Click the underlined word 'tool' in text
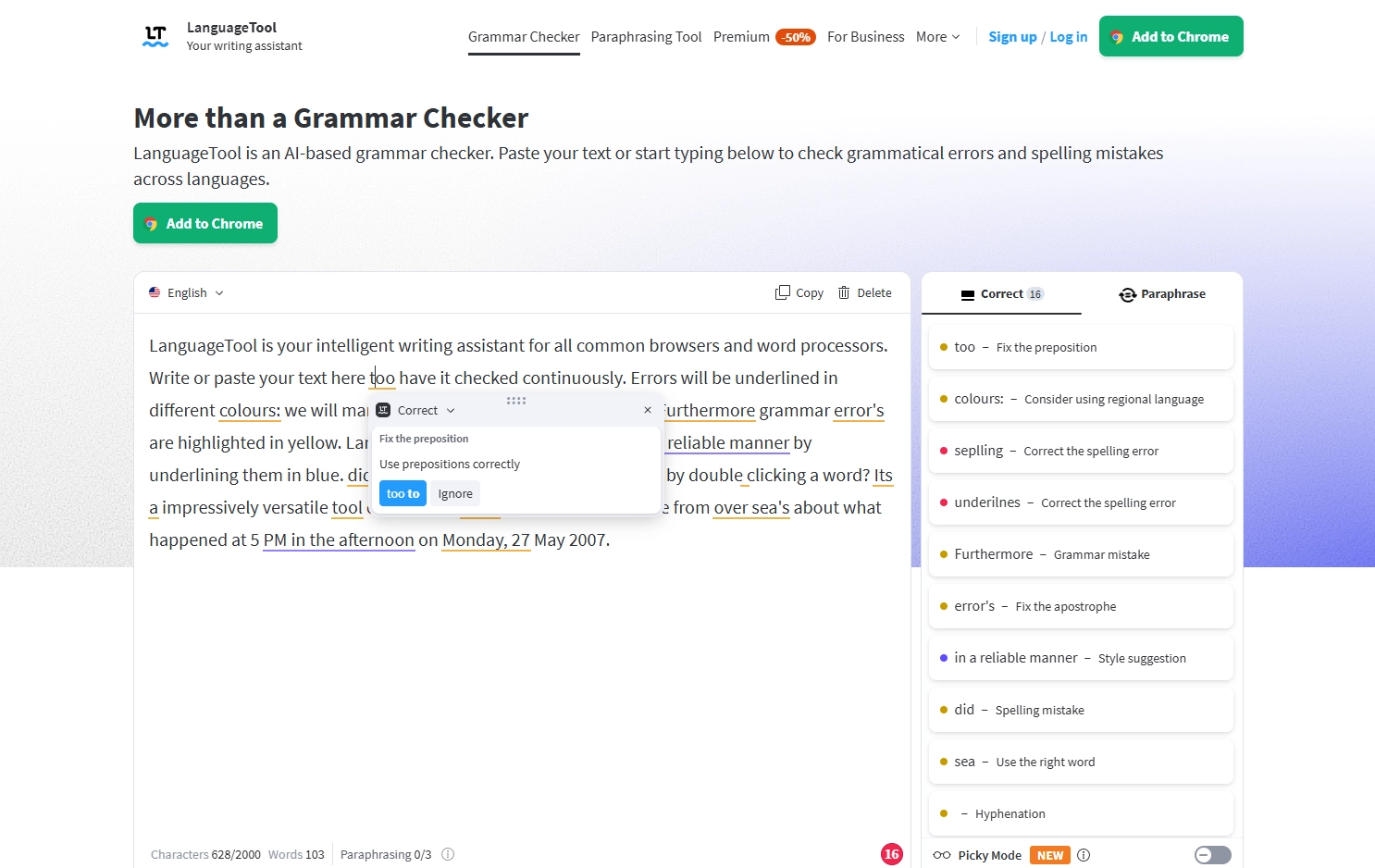The height and width of the screenshot is (868, 1375). click(x=347, y=507)
